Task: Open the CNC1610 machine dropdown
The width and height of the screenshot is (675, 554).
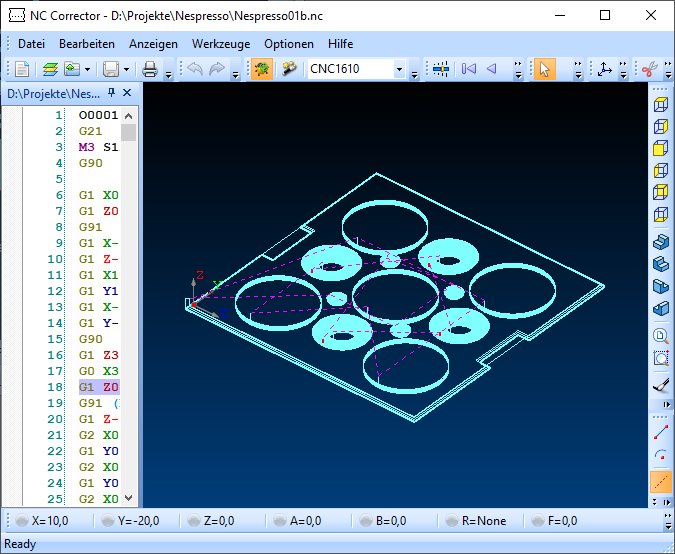Action: (400, 70)
